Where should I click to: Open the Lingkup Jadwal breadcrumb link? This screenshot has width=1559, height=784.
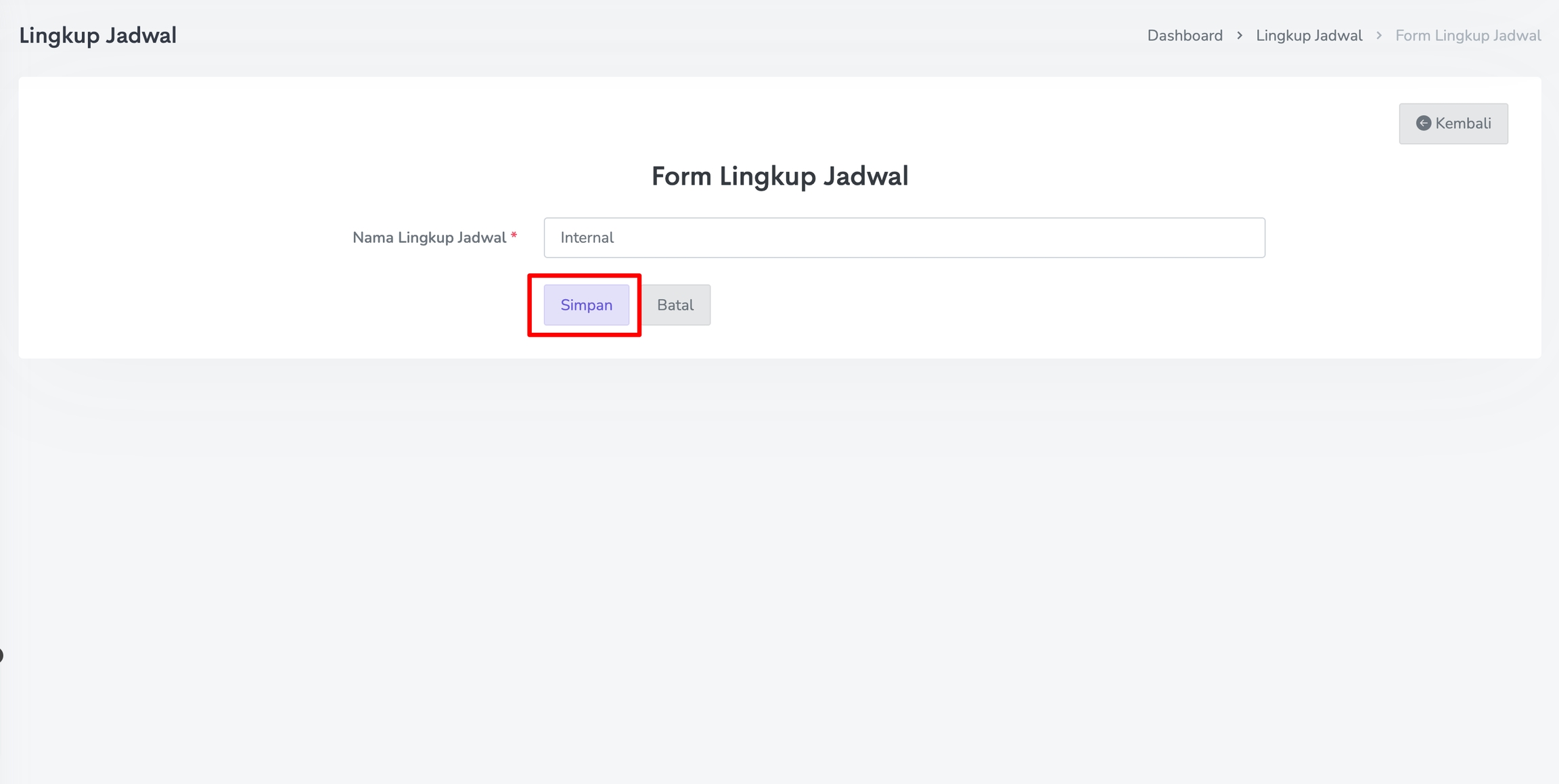click(x=1309, y=35)
